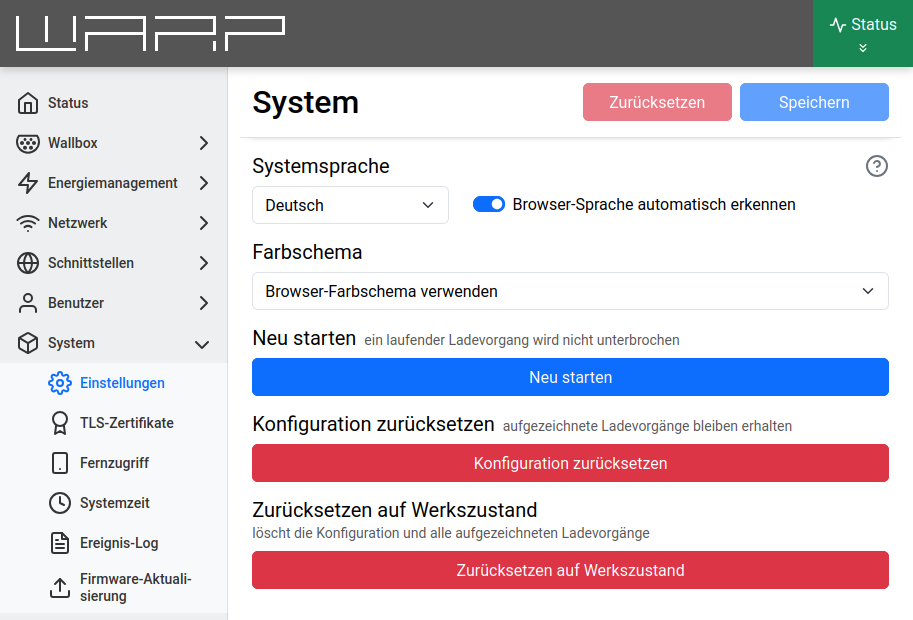Collapse the System menu section chevron
Screen dimensions: 913x620
click(x=202, y=344)
